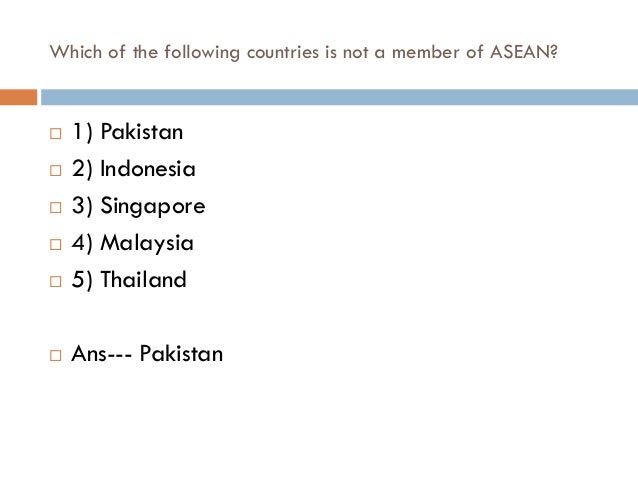Click the blue horizontal divider bar
The width and height of the screenshot is (638, 479).
(x=339, y=97)
